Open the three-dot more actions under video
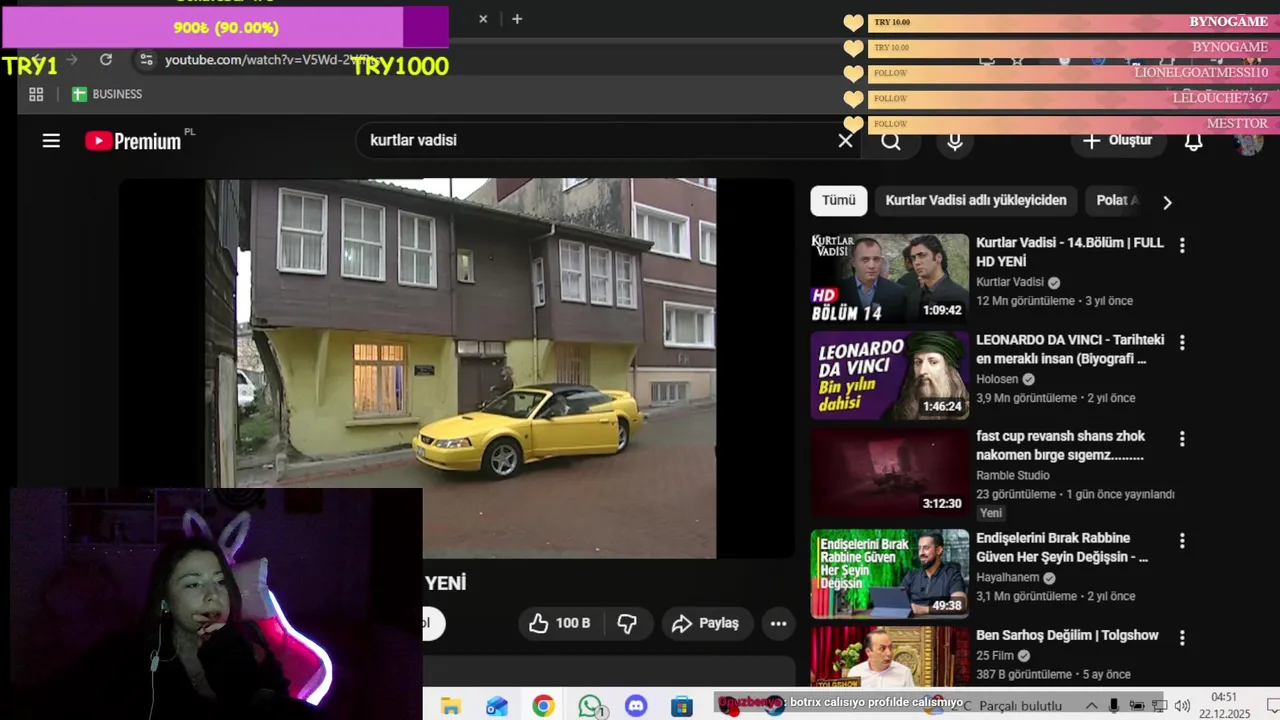This screenshot has height=720, width=1280. coord(778,623)
